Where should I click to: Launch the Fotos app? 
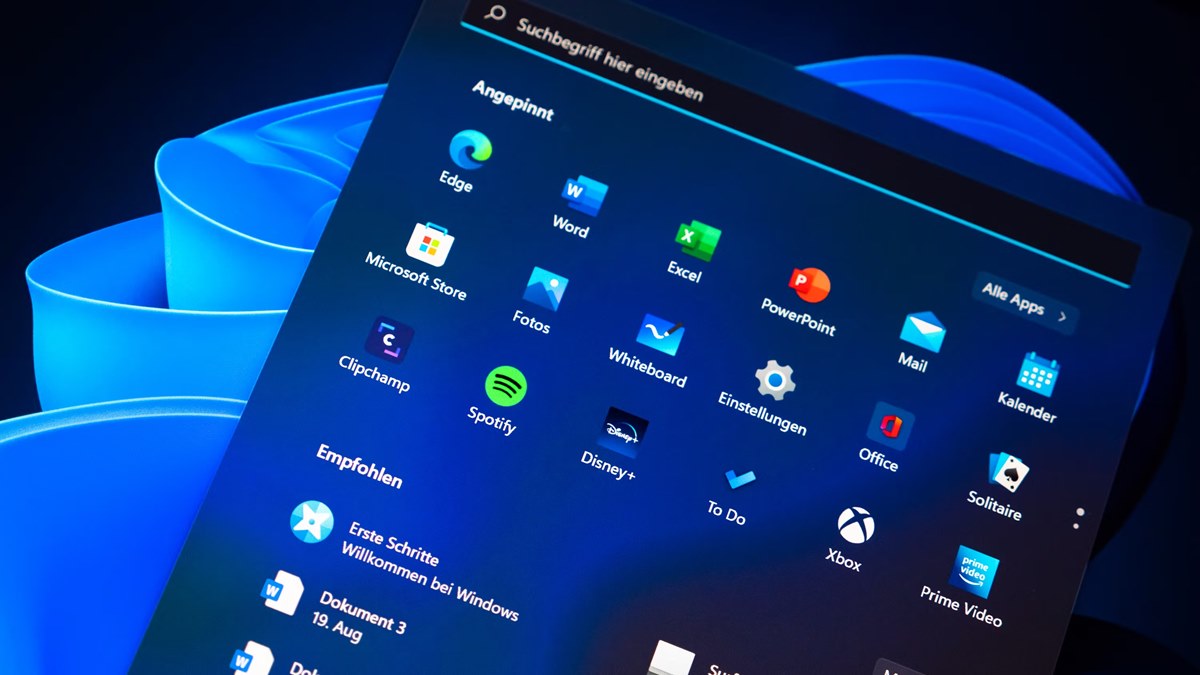tap(545, 289)
